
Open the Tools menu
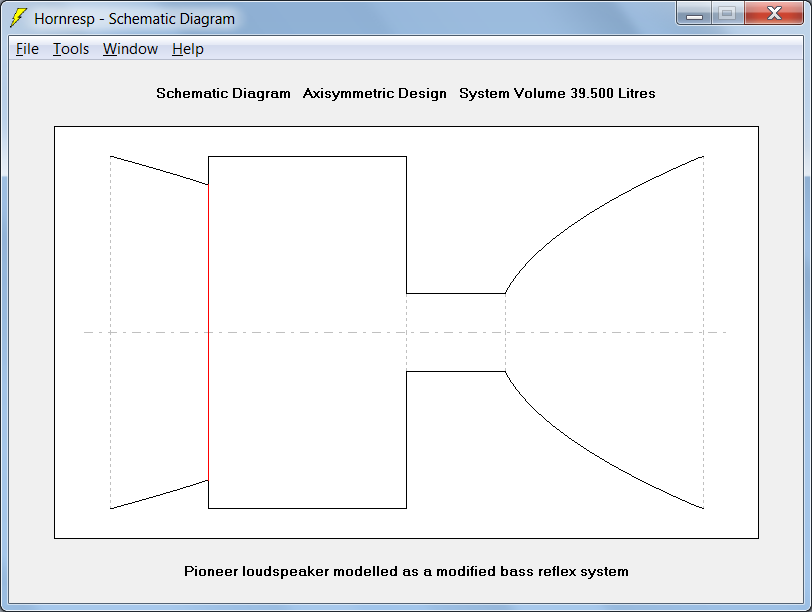[71, 49]
